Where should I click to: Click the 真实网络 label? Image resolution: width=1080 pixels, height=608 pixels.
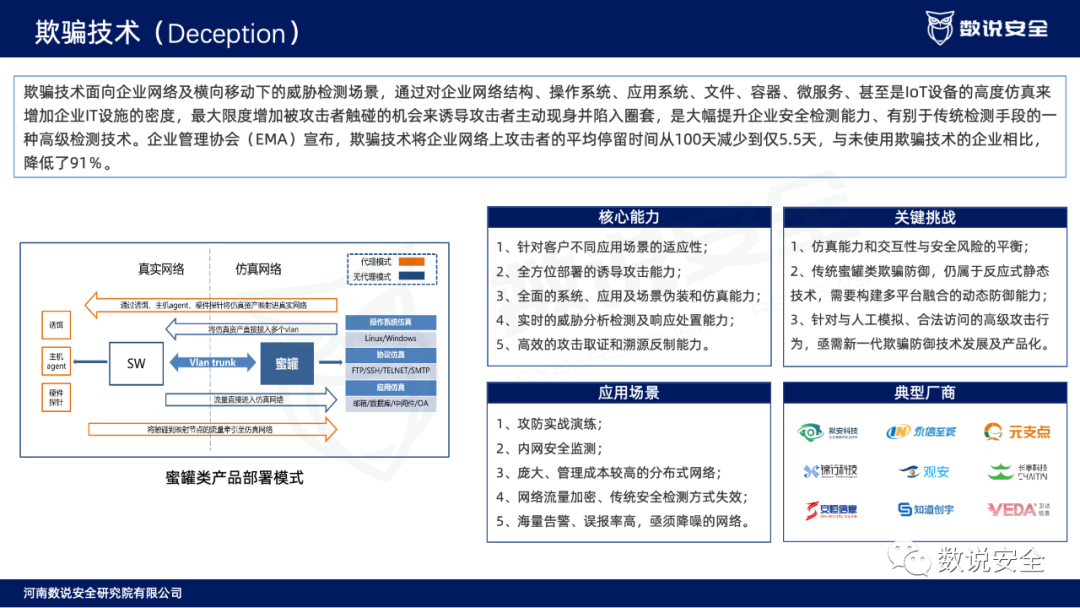click(161, 269)
